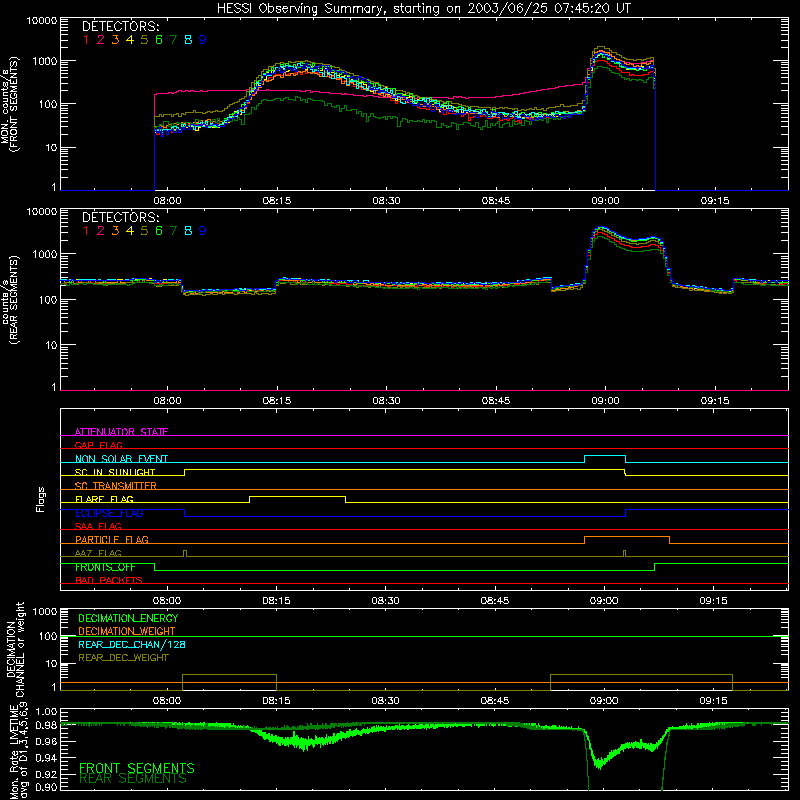
Task: Select detector number 5 in the front segments legend
Action: 144,40
